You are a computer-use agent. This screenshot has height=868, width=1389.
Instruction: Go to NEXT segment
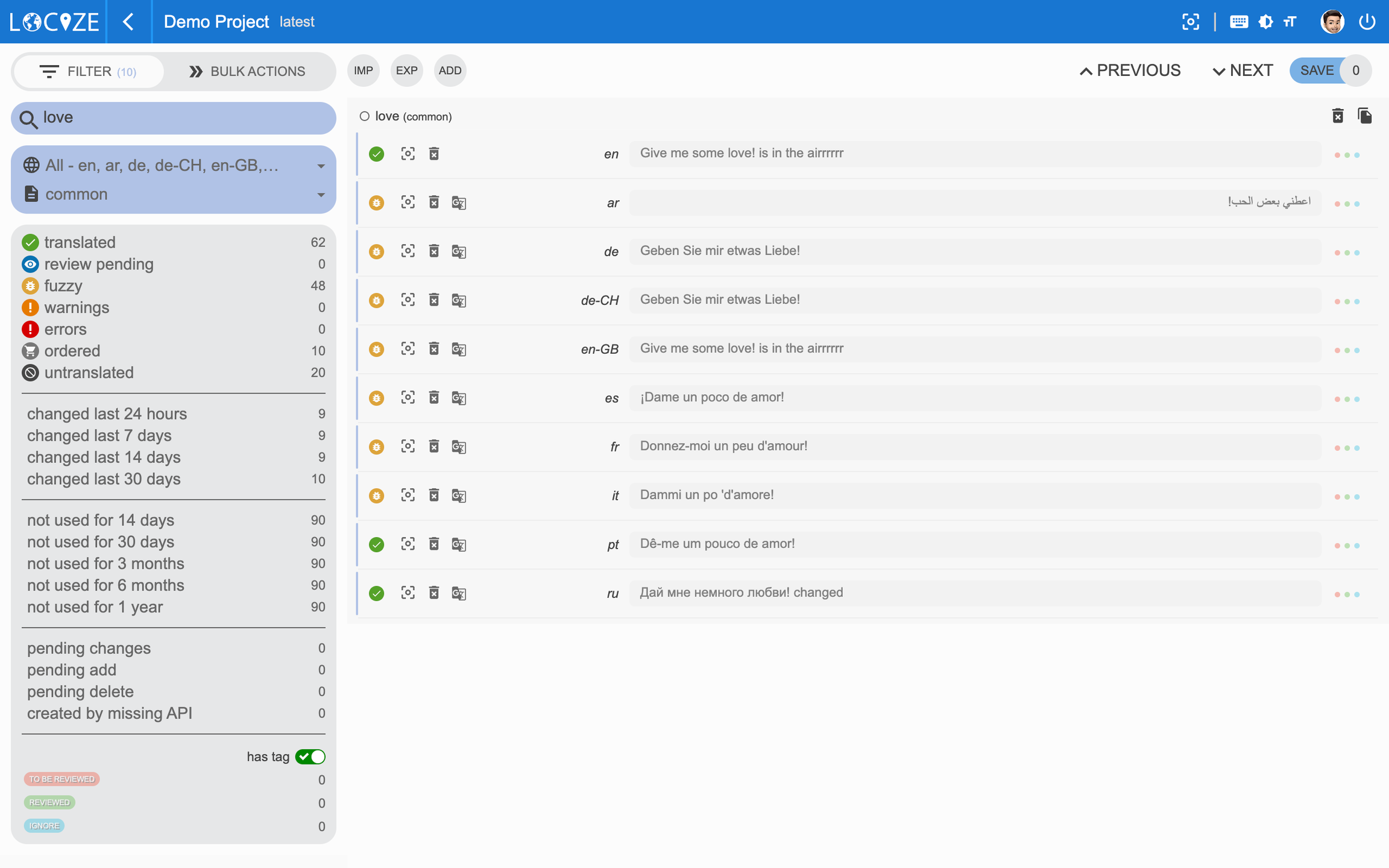click(x=1243, y=71)
